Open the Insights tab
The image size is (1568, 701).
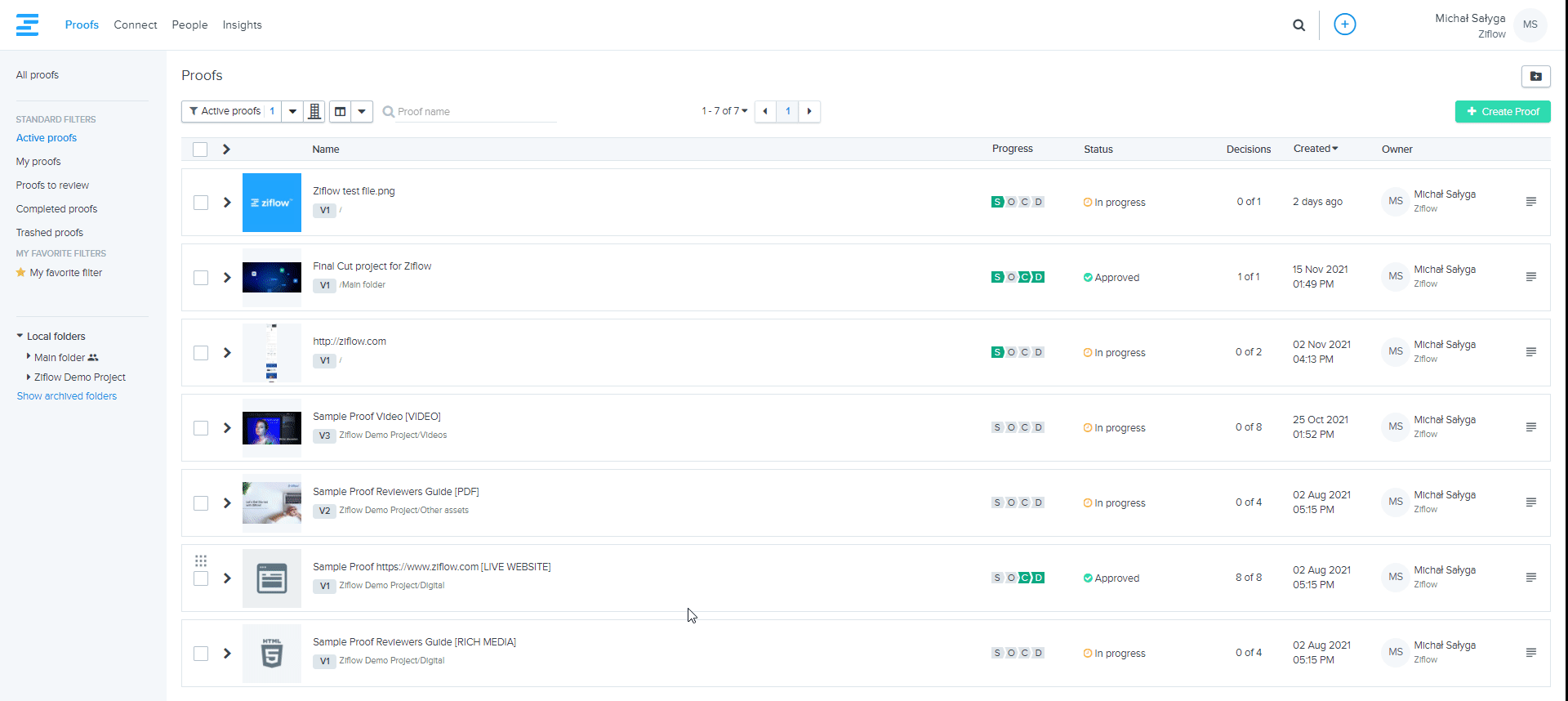click(x=242, y=25)
